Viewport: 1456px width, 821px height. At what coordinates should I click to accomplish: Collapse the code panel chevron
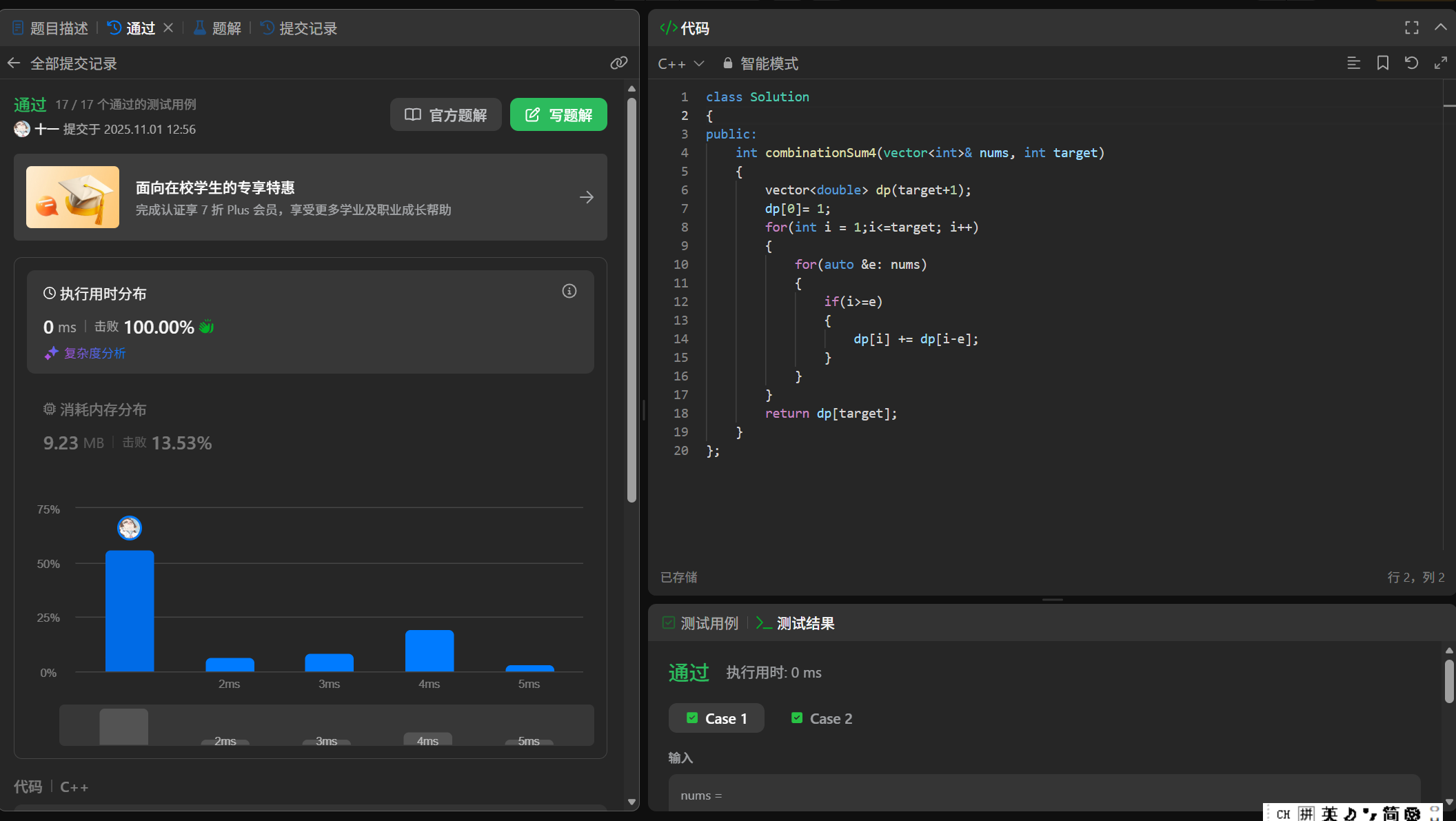[1440, 28]
